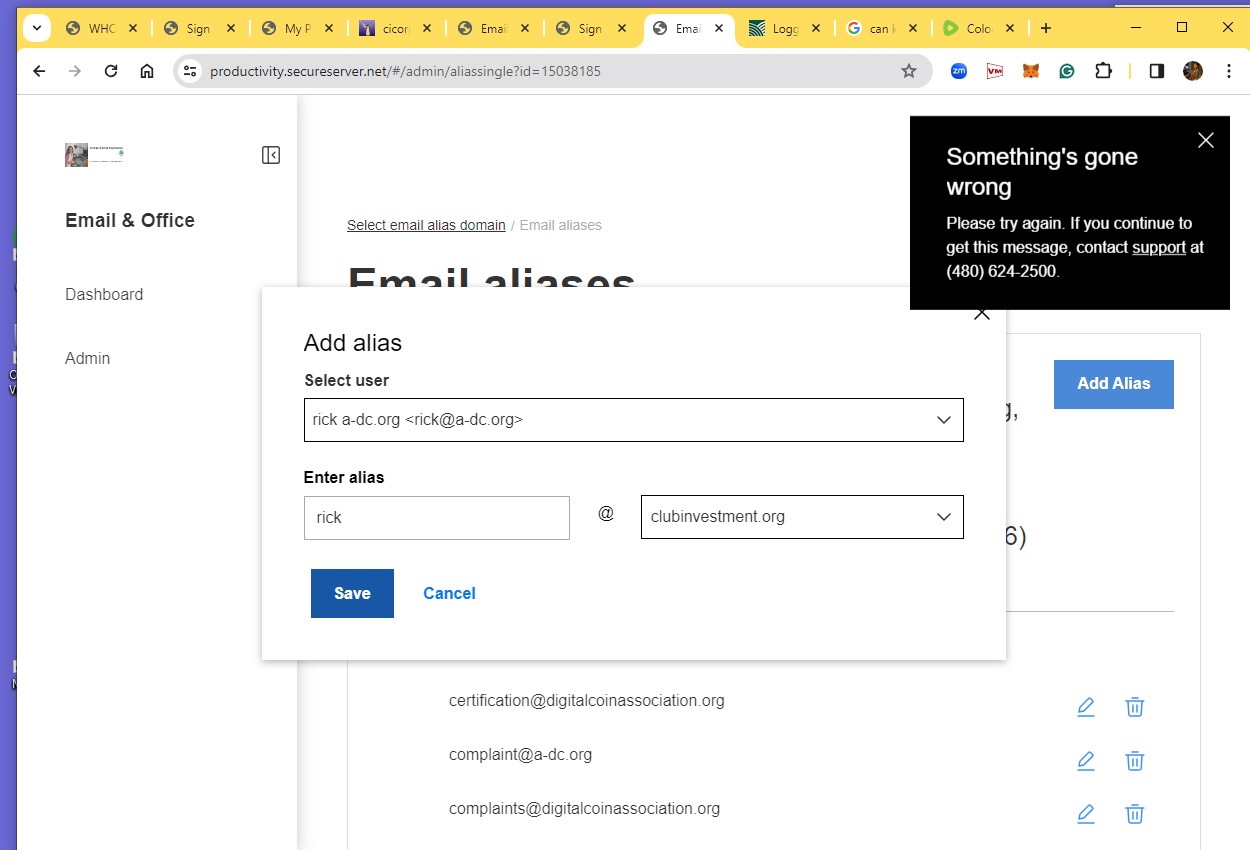The width and height of the screenshot is (1250, 850).
Task: Close the 'Something's gone wrong' notification
Action: click(1206, 140)
